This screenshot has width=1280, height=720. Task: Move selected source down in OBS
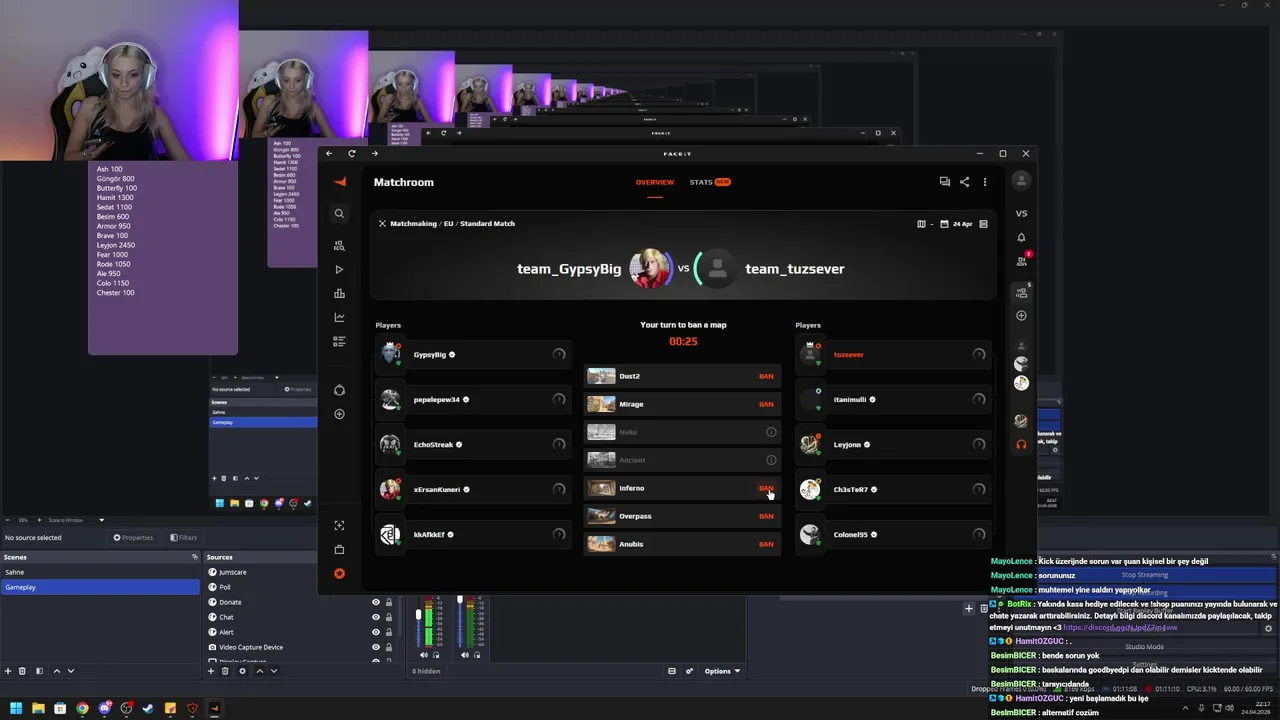[273, 671]
